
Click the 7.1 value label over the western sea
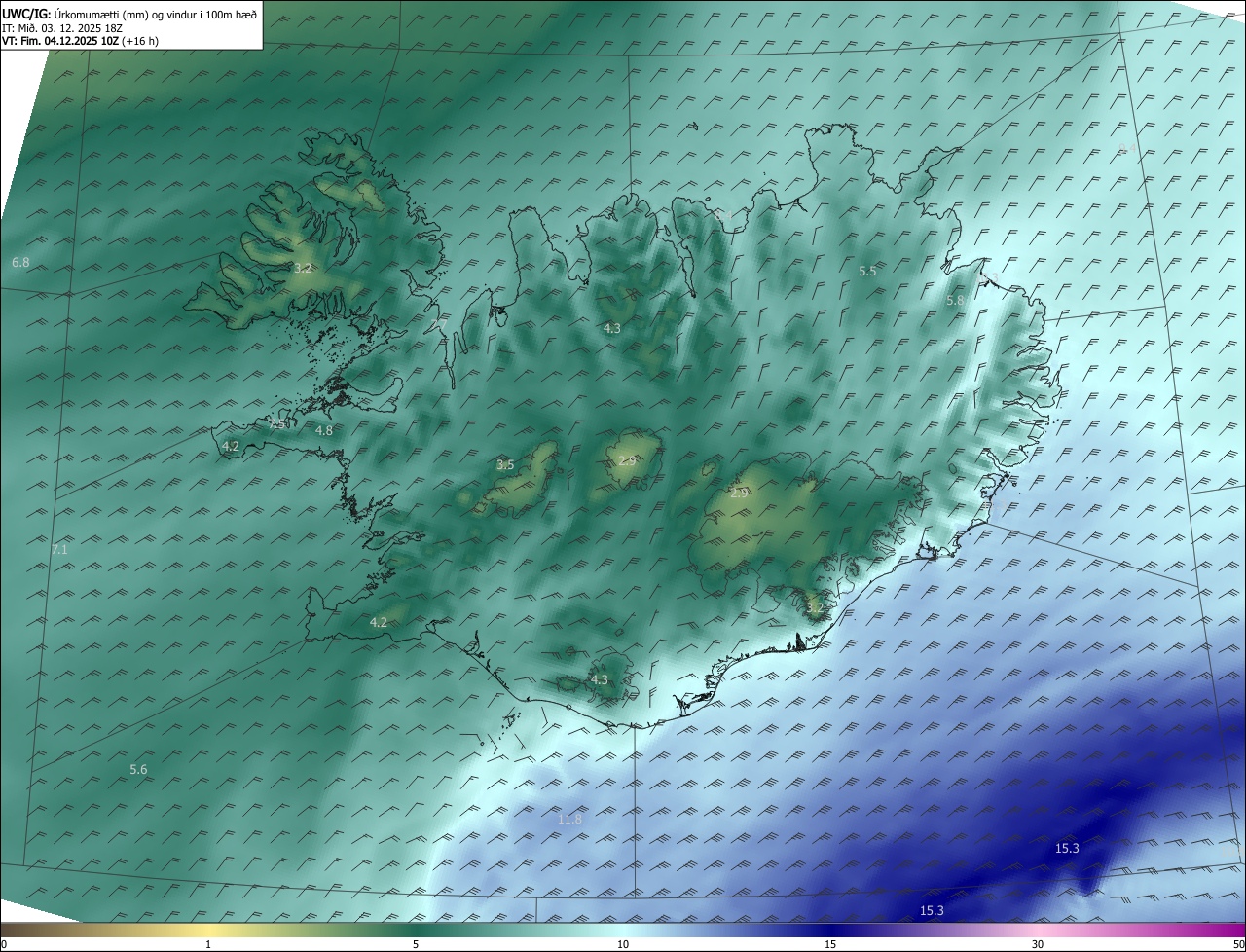point(59,550)
